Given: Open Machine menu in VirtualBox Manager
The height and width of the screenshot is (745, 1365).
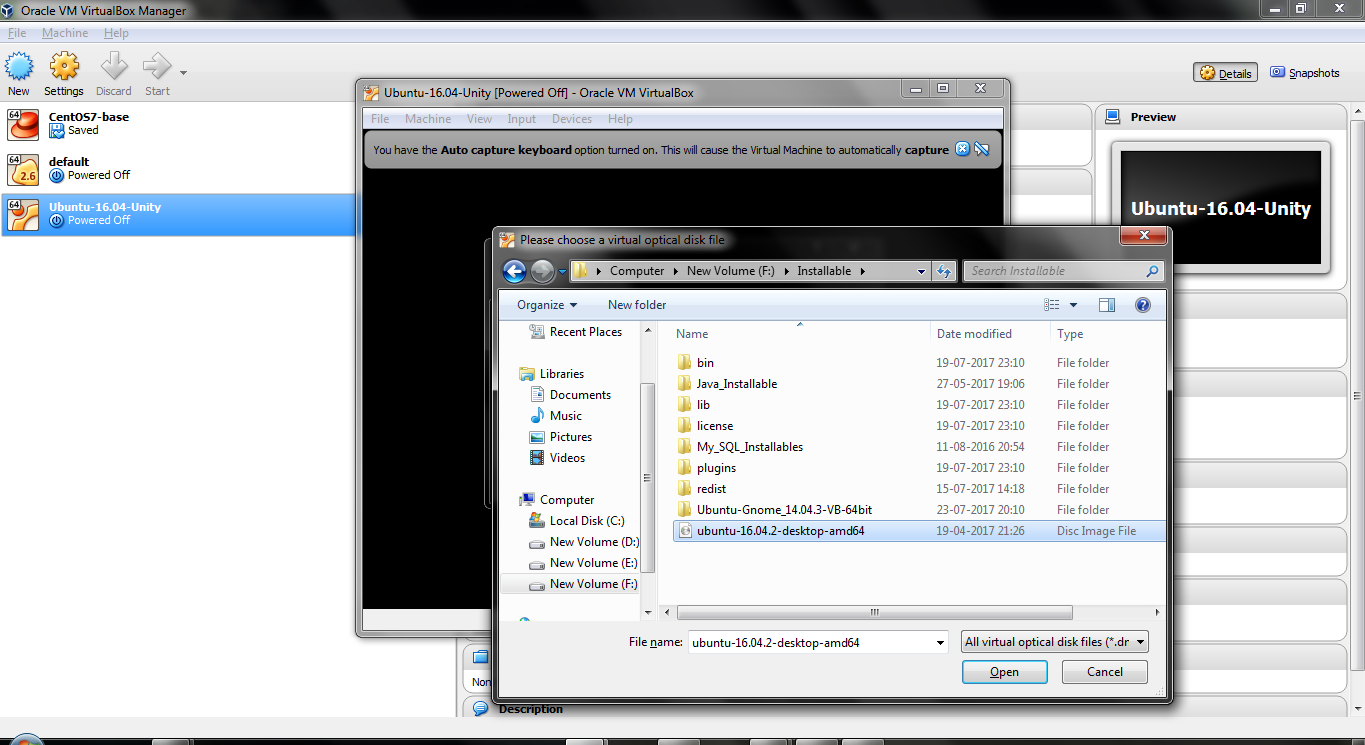Looking at the screenshot, I should coord(65,33).
